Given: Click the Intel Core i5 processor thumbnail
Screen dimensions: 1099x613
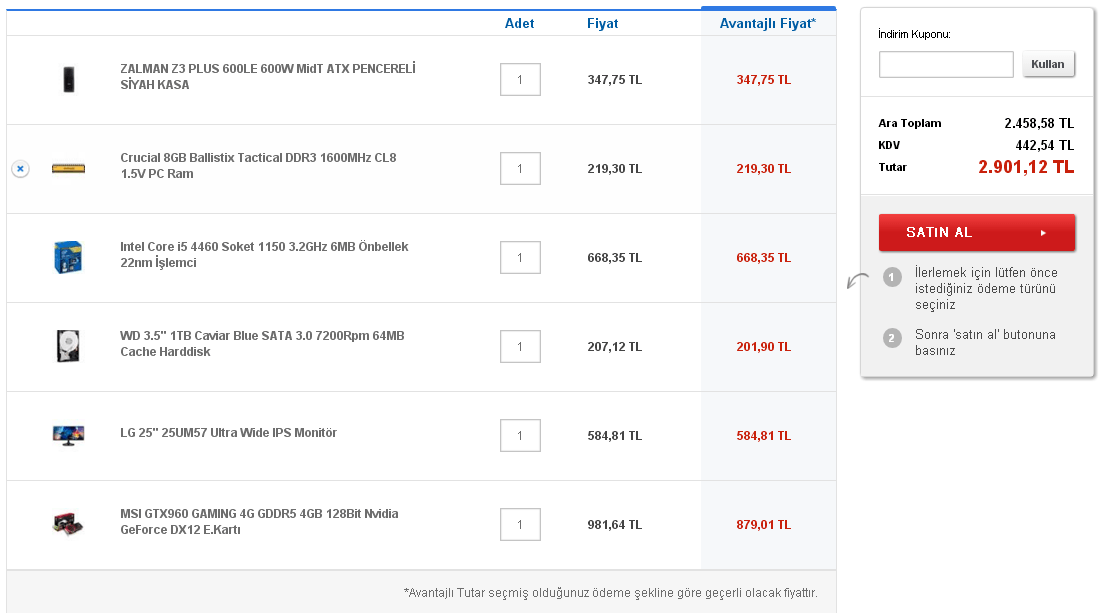Looking at the screenshot, I should (x=68, y=257).
